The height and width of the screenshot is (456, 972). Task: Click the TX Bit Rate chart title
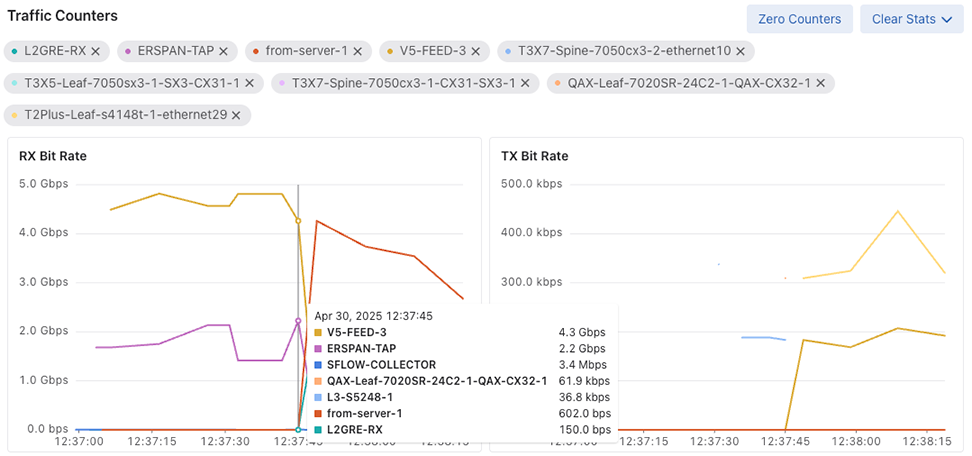(534, 156)
